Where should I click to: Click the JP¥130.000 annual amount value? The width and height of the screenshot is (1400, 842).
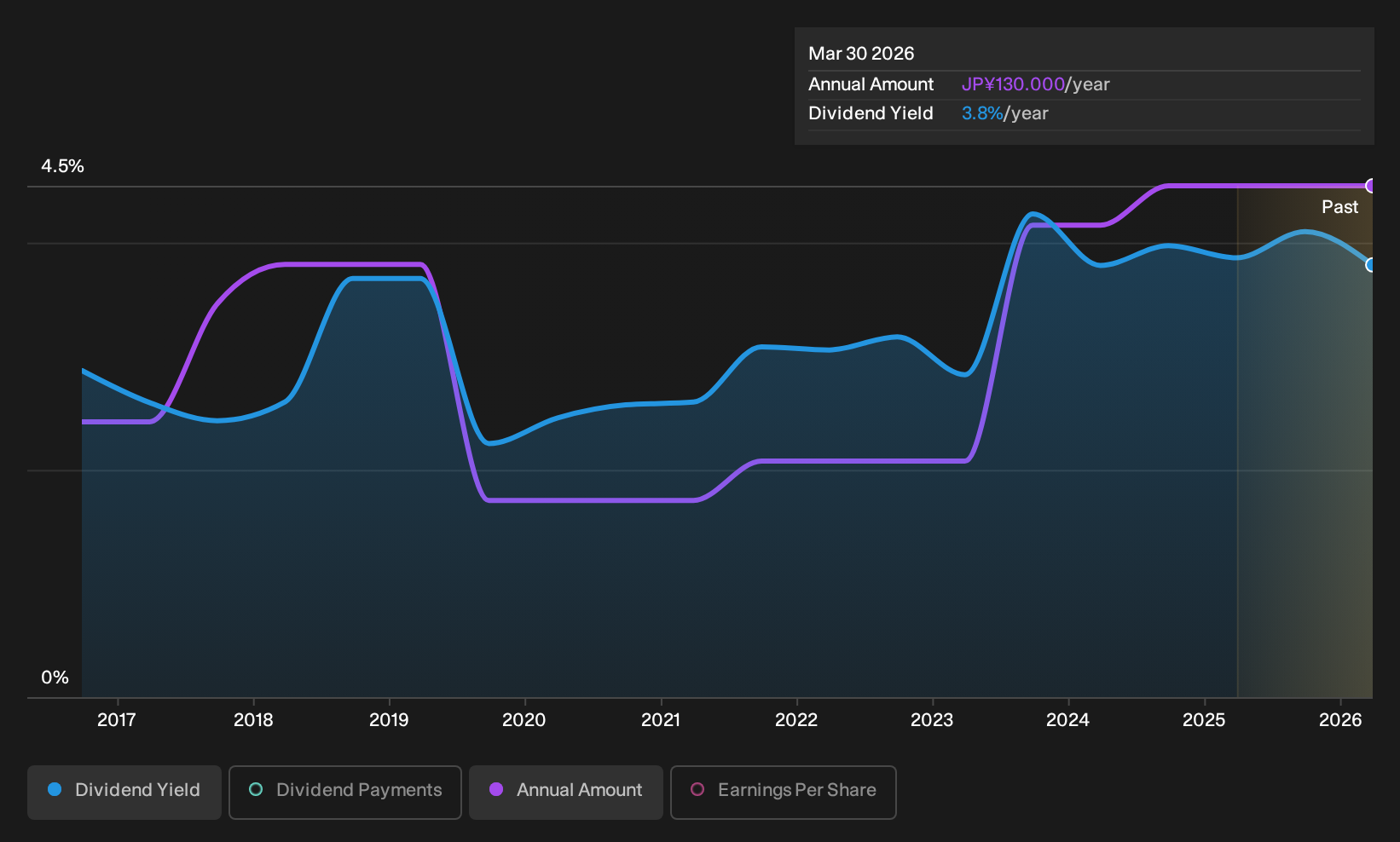pyautogui.click(x=1013, y=84)
